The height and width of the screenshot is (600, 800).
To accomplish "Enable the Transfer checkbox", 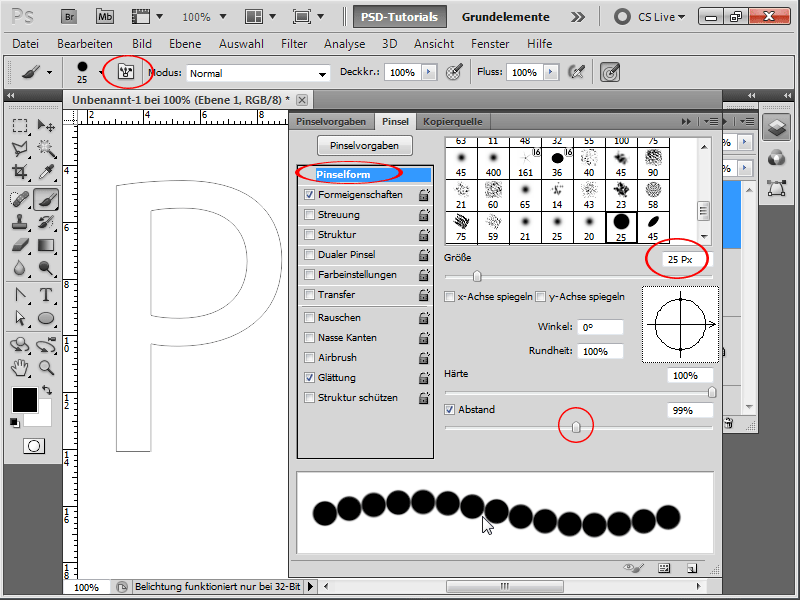I will 309,294.
